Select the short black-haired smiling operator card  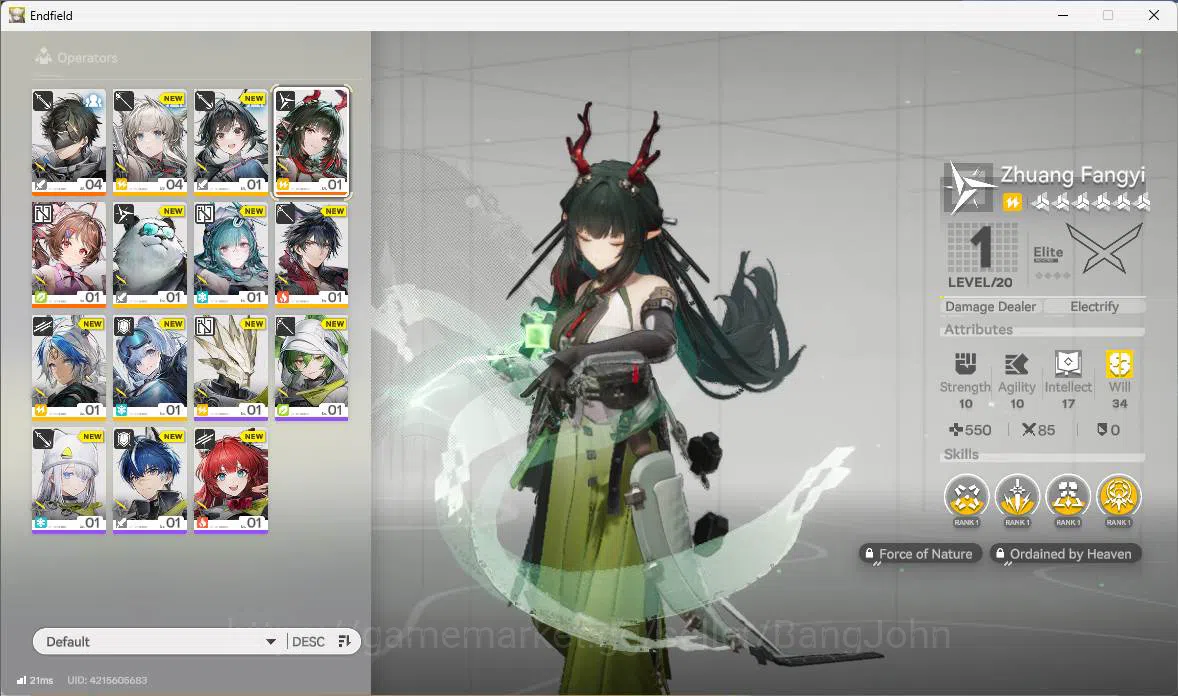click(x=231, y=142)
